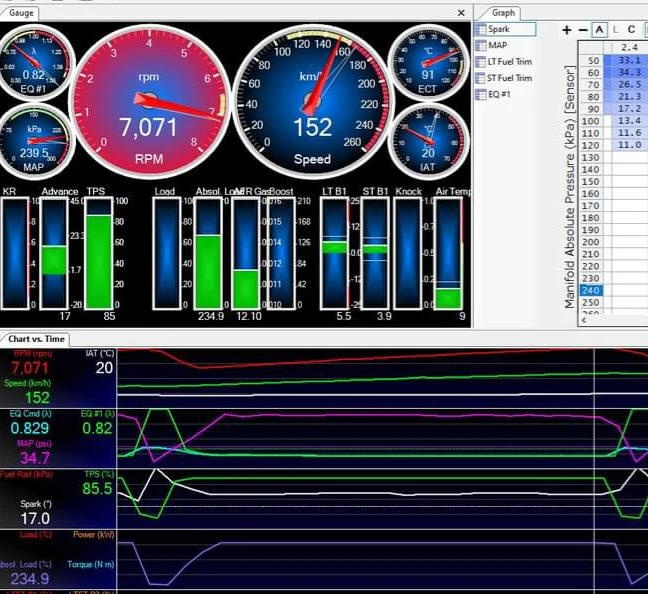Switch to the Graph tab
Image resolution: width=648 pixels, height=594 pixels.
point(503,13)
